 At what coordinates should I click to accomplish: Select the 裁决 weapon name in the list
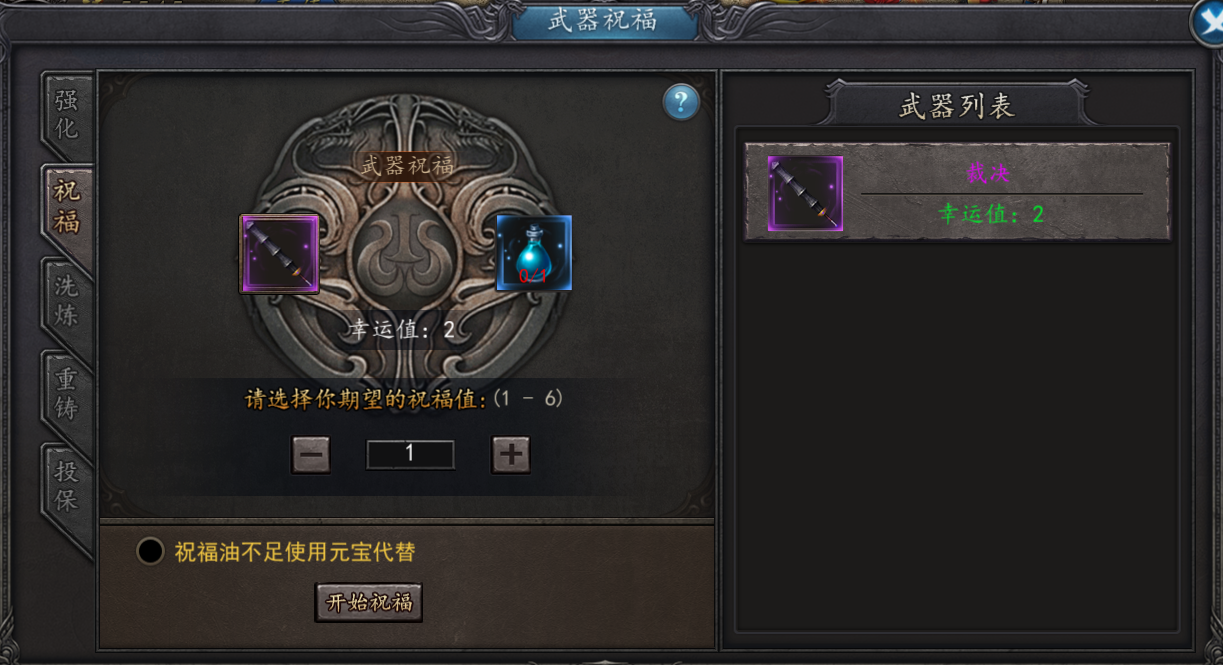pos(988,173)
